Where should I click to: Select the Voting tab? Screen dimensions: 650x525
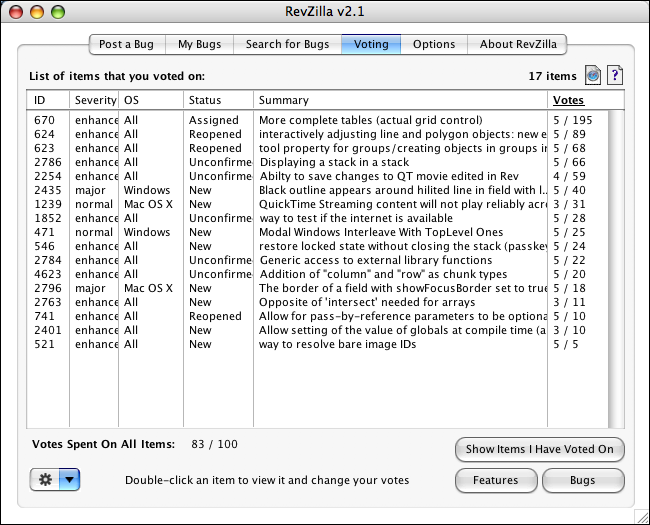coord(371,44)
